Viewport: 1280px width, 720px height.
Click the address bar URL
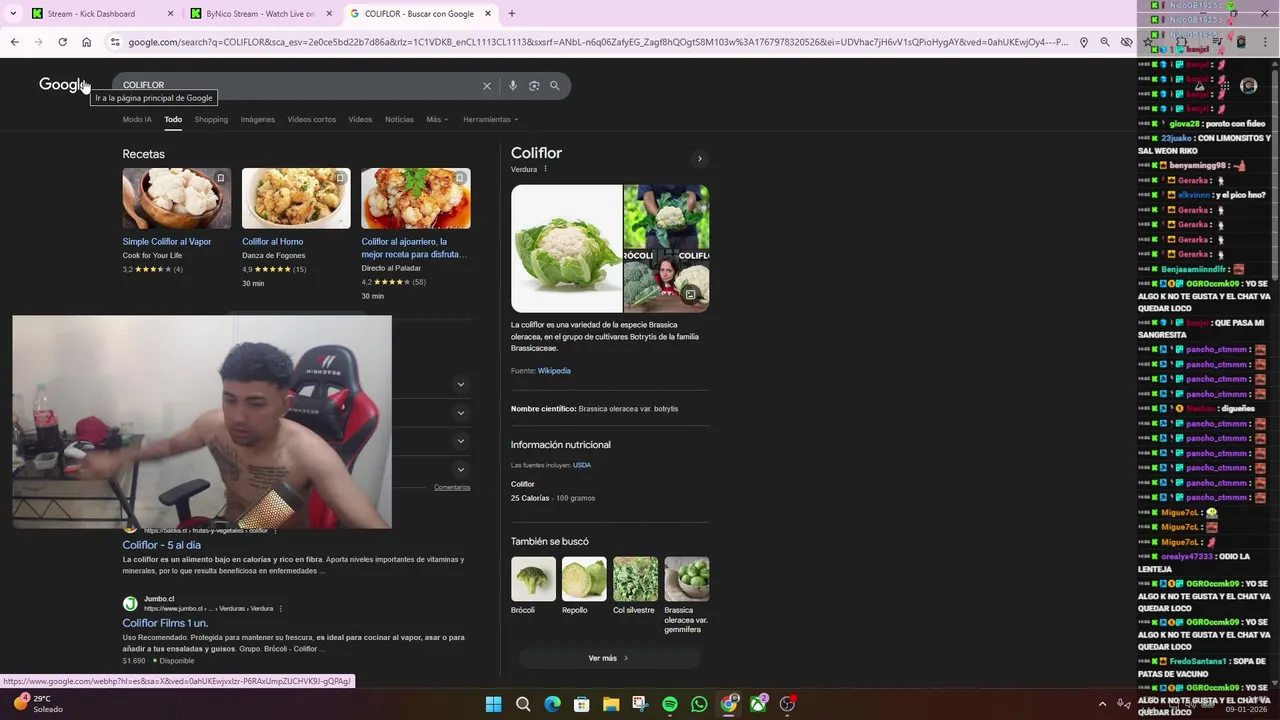(x=598, y=42)
